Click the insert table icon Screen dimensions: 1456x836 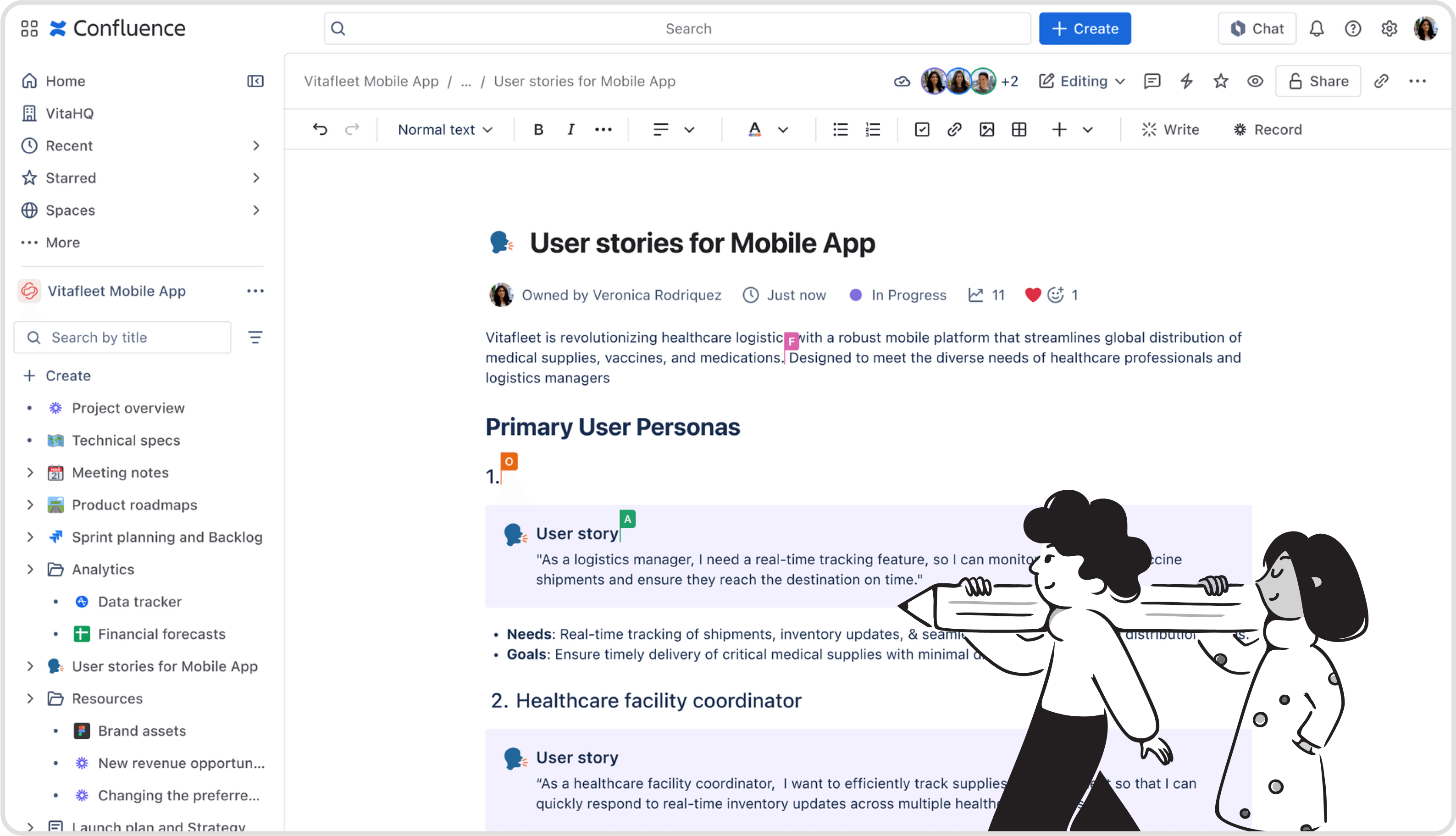(x=1018, y=129)
